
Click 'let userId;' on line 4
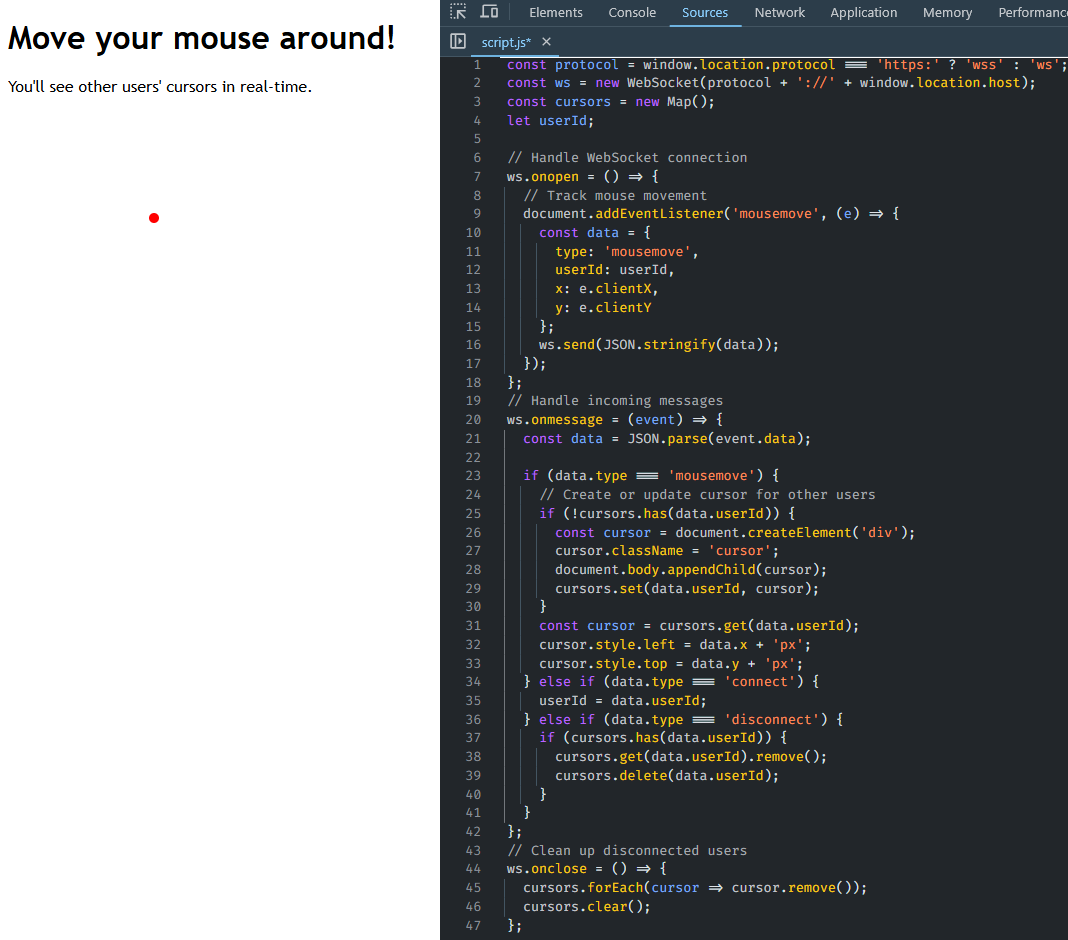(x=550, y=121)
